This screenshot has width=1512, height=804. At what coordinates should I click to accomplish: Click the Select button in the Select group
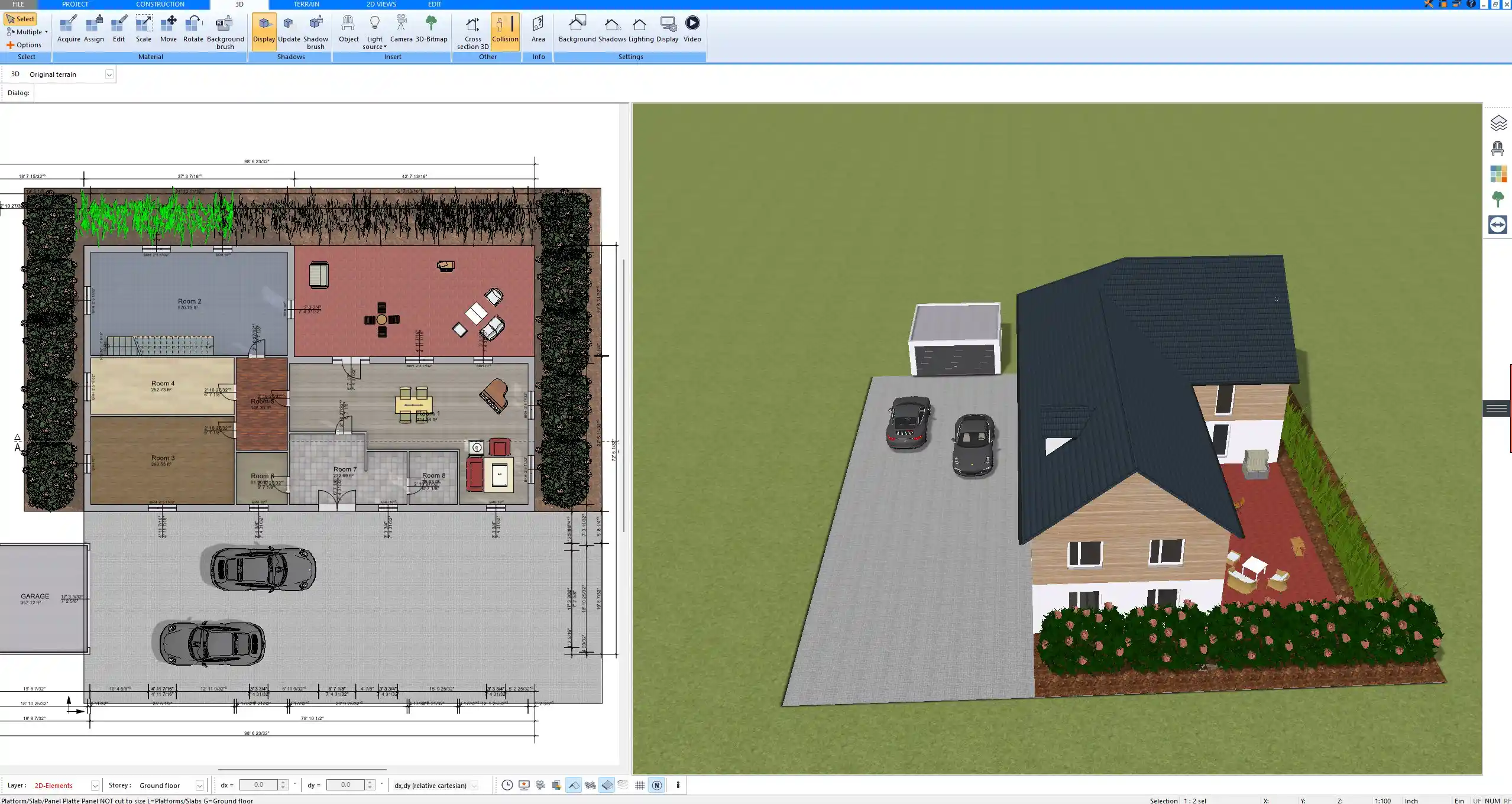click(x=21, y=18)
